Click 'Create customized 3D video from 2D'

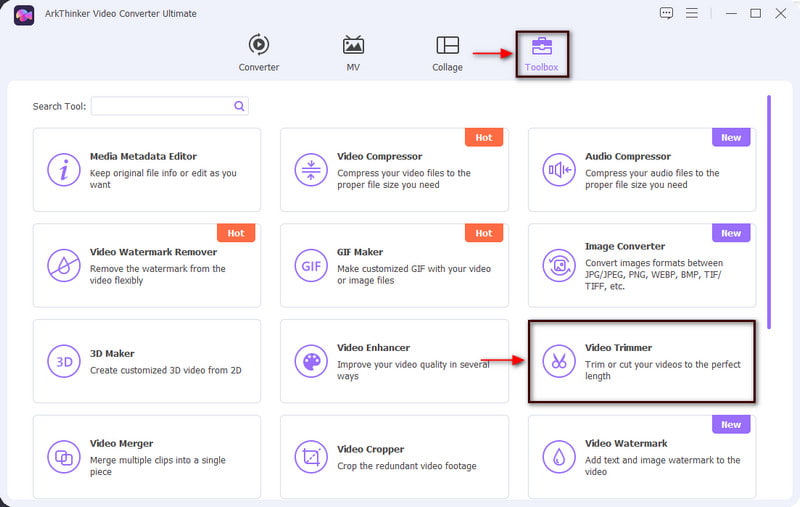[166, 370]
